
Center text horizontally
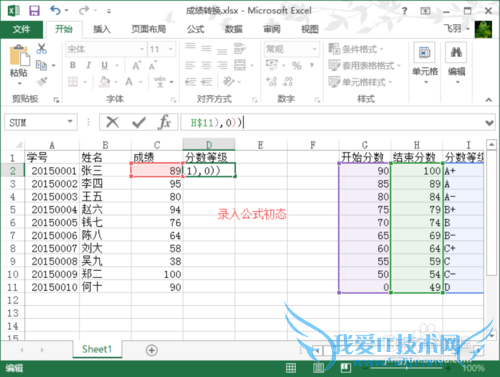pos(206,65)
